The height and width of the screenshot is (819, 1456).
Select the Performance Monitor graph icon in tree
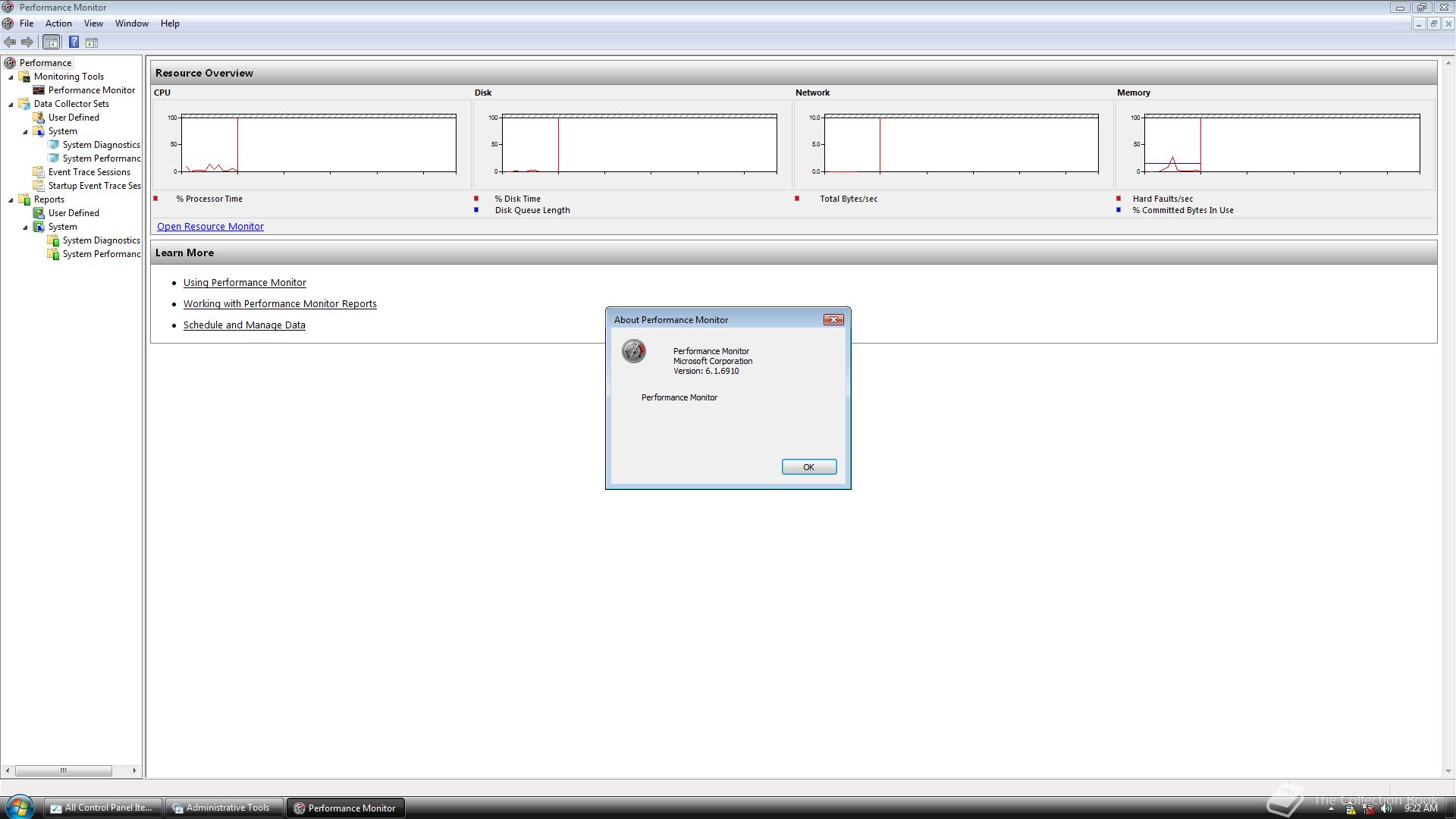pyautogui.click(x=39, y=90)
